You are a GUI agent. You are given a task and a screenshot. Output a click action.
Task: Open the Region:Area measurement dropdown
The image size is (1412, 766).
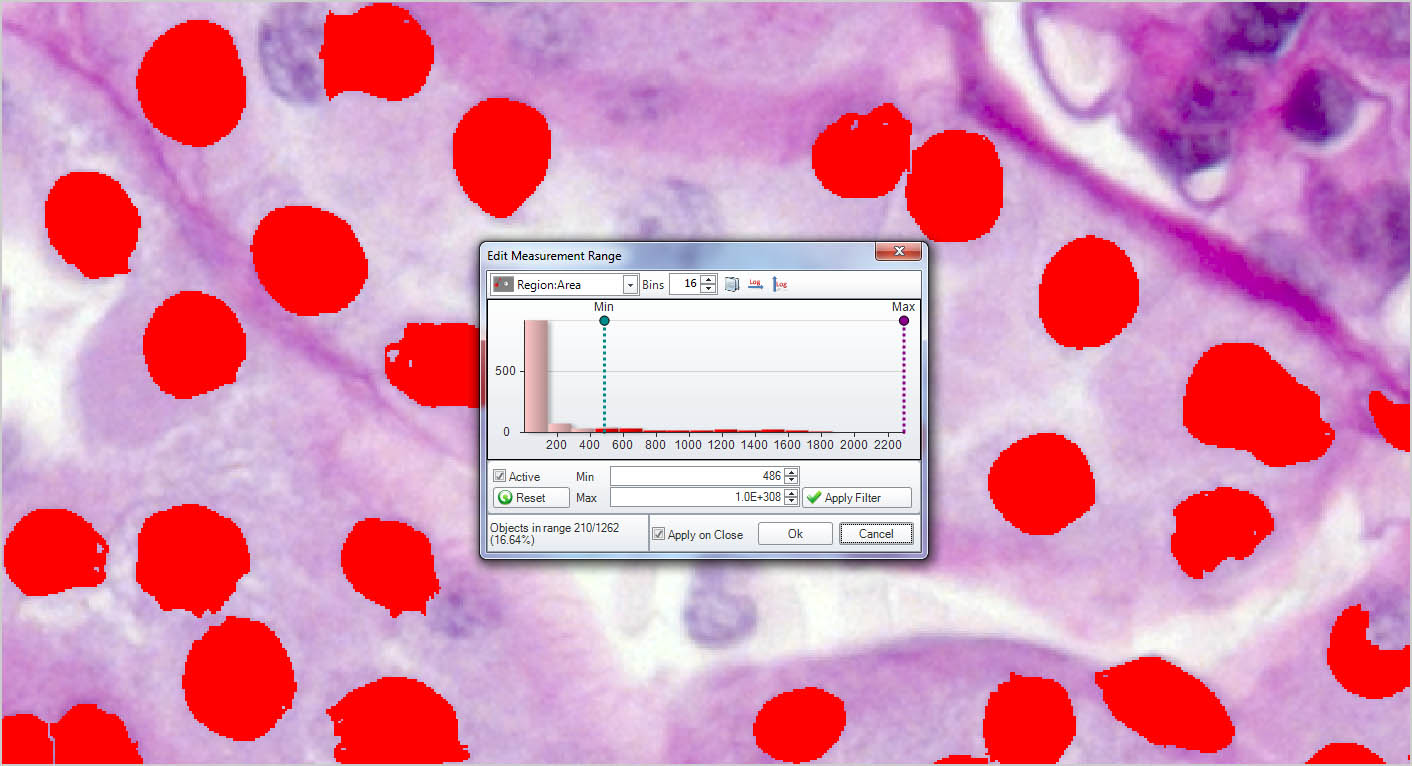[630, 285]
